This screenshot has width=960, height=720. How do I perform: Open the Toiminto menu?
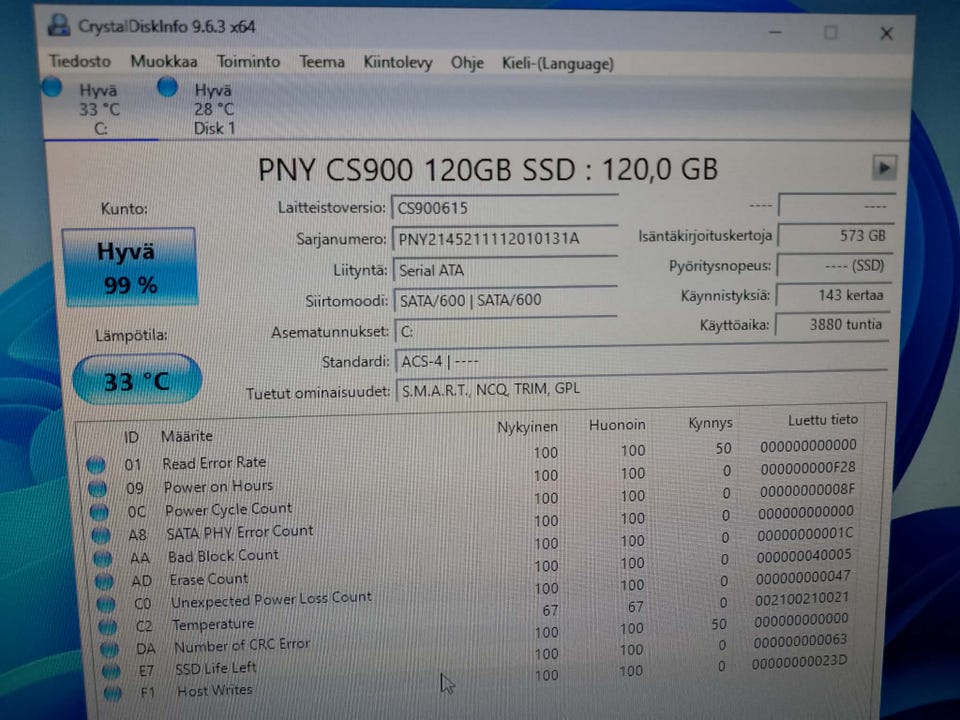point(248,62)
